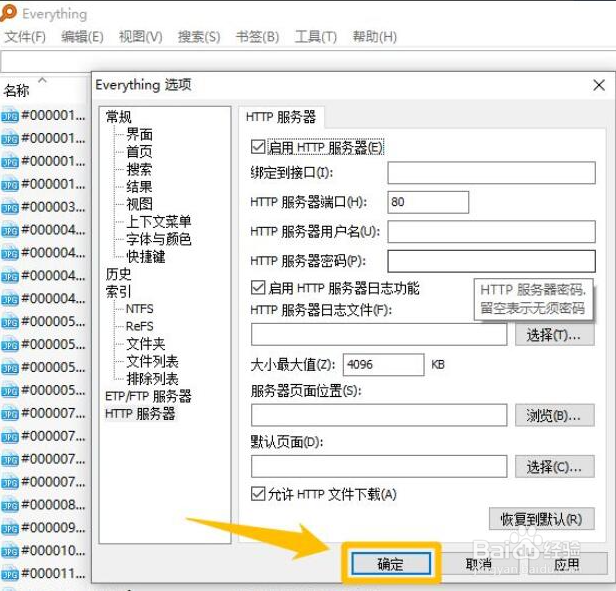
Task: Click the 浏览(B)... button
Action: pos(555,415)
